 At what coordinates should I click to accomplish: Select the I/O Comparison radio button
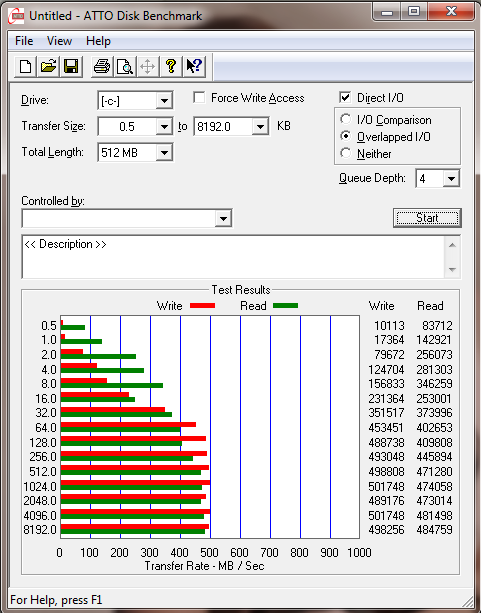(346, 119)
